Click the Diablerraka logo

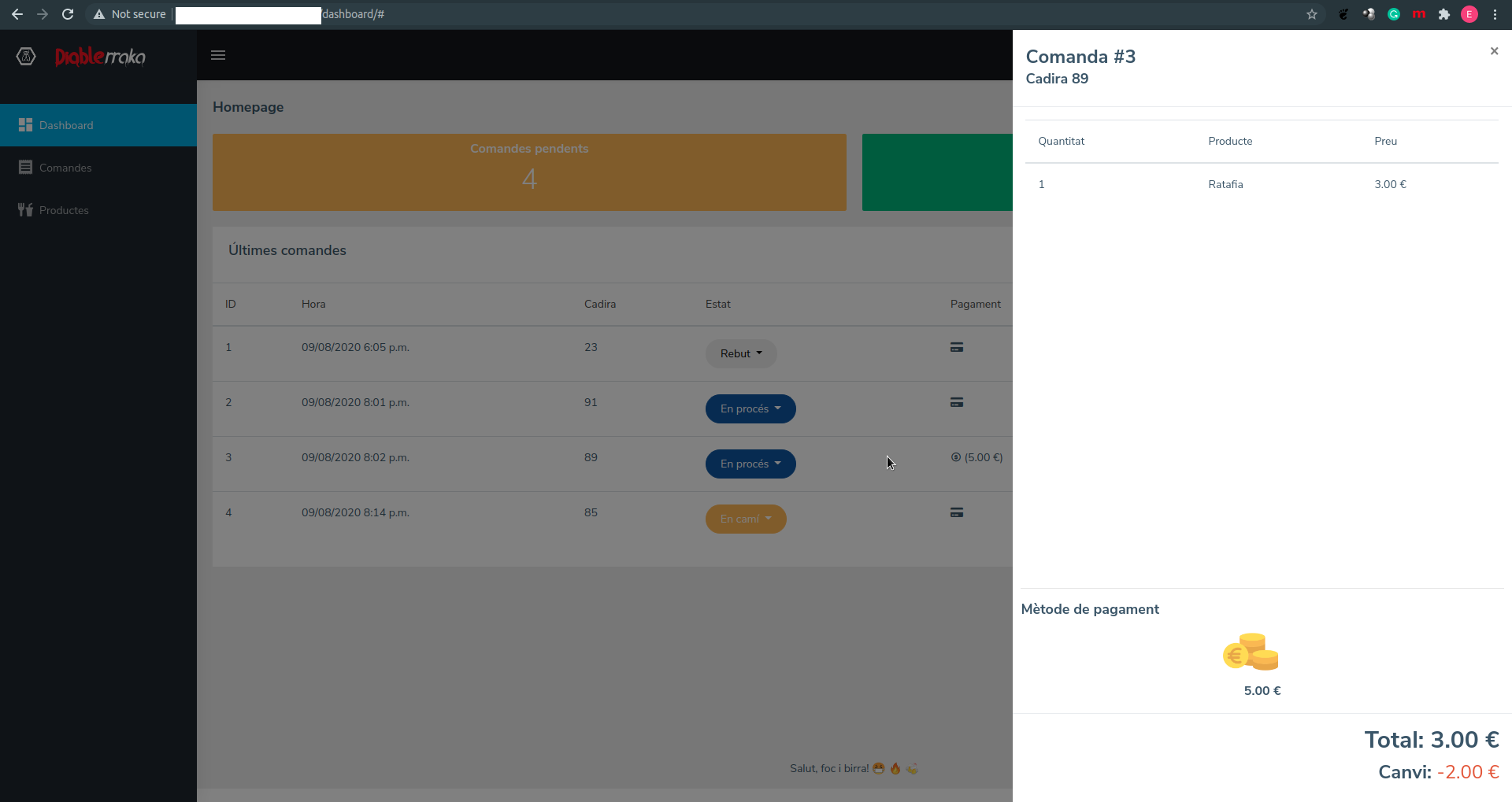[100, 56]
